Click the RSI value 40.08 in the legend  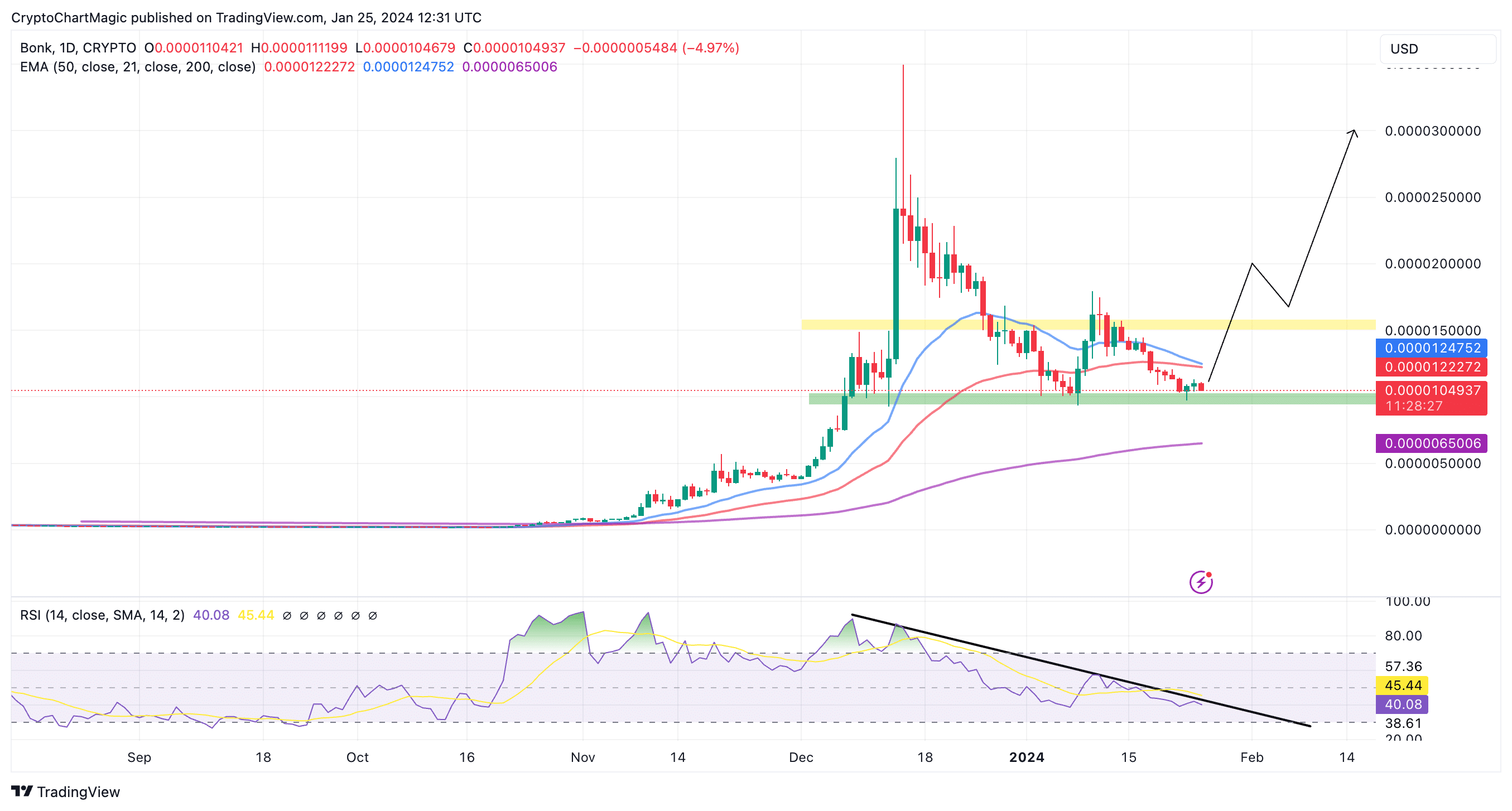click(211, 615)
